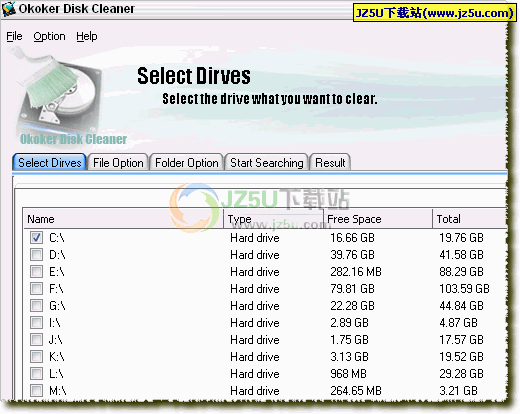
Task: Check the I:\ drive checkbox
Action: click(x=36, y=323)
